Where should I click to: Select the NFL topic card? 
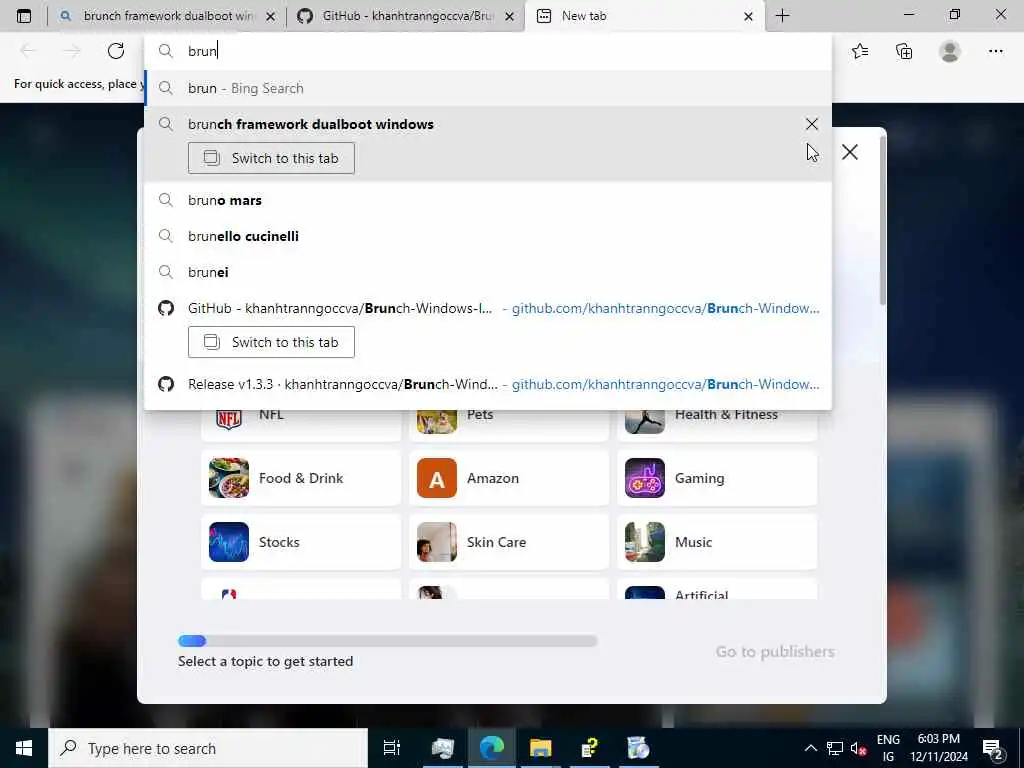[301, 424]
